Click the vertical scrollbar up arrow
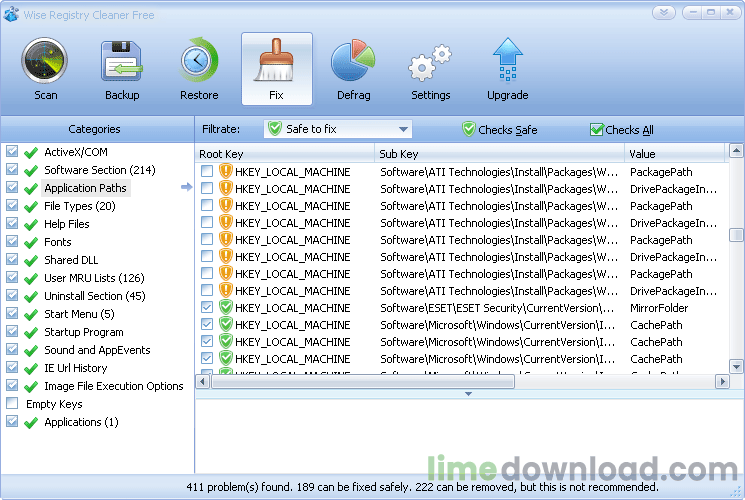The height and width of the screenshot is (500, 745). (736, 151)
